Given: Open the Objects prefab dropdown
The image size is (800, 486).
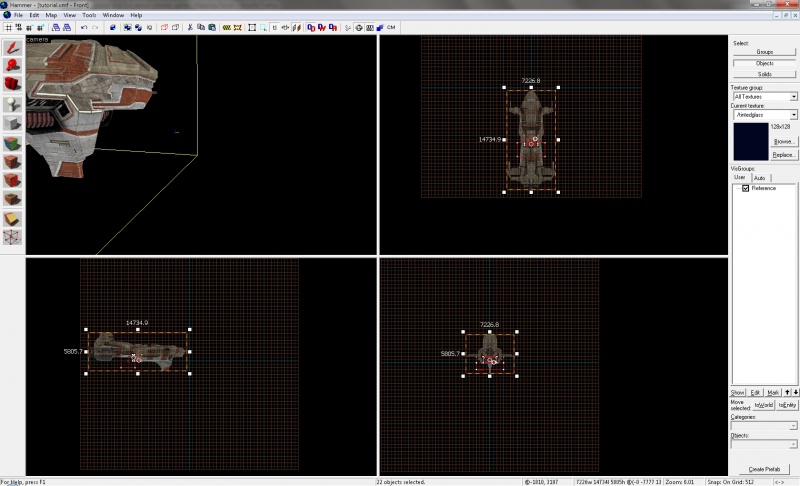Looking at the screenshot, I should (x=764, y=444).
